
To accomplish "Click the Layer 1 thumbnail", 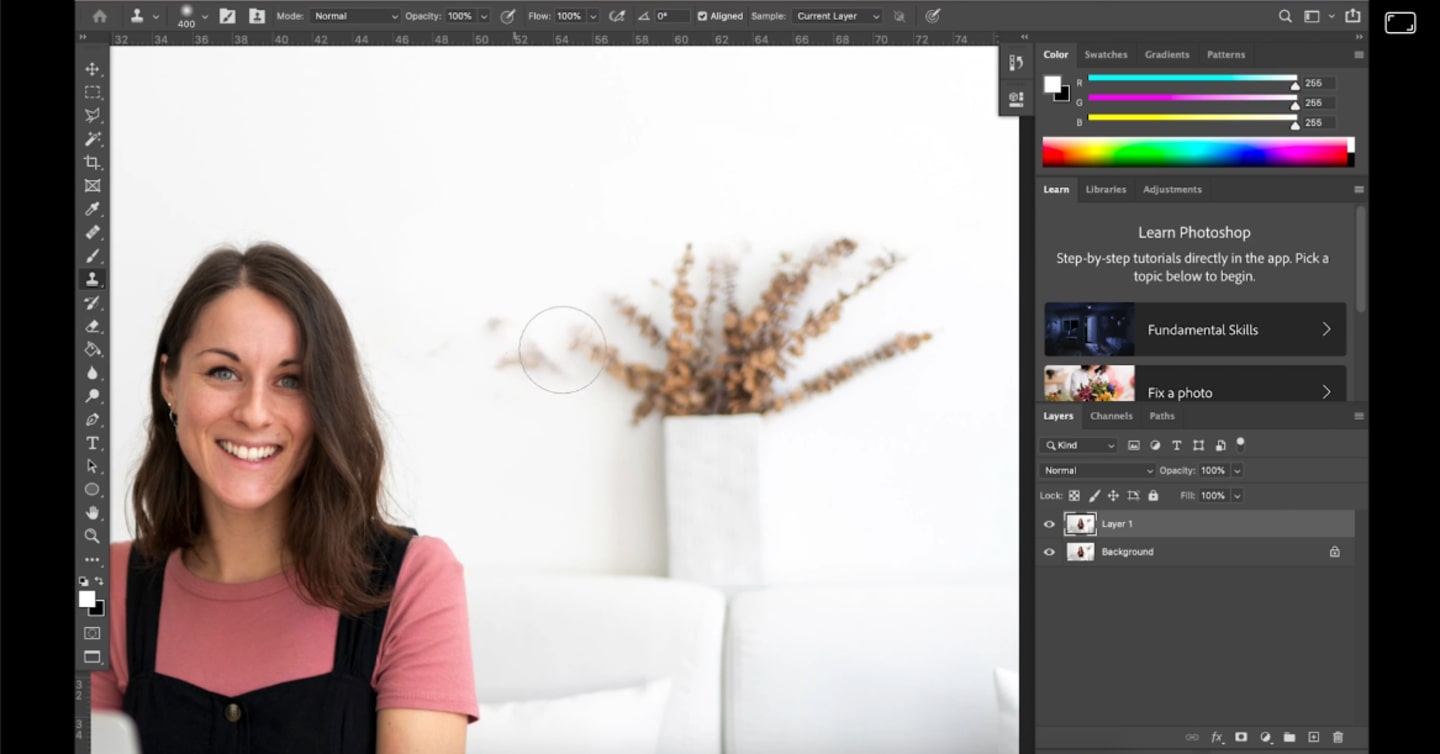I will click(x=1080, y=524).
